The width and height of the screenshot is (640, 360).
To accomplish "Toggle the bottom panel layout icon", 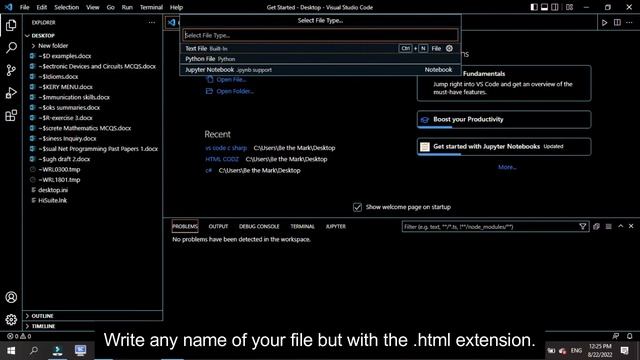I will tap(544, 7).
